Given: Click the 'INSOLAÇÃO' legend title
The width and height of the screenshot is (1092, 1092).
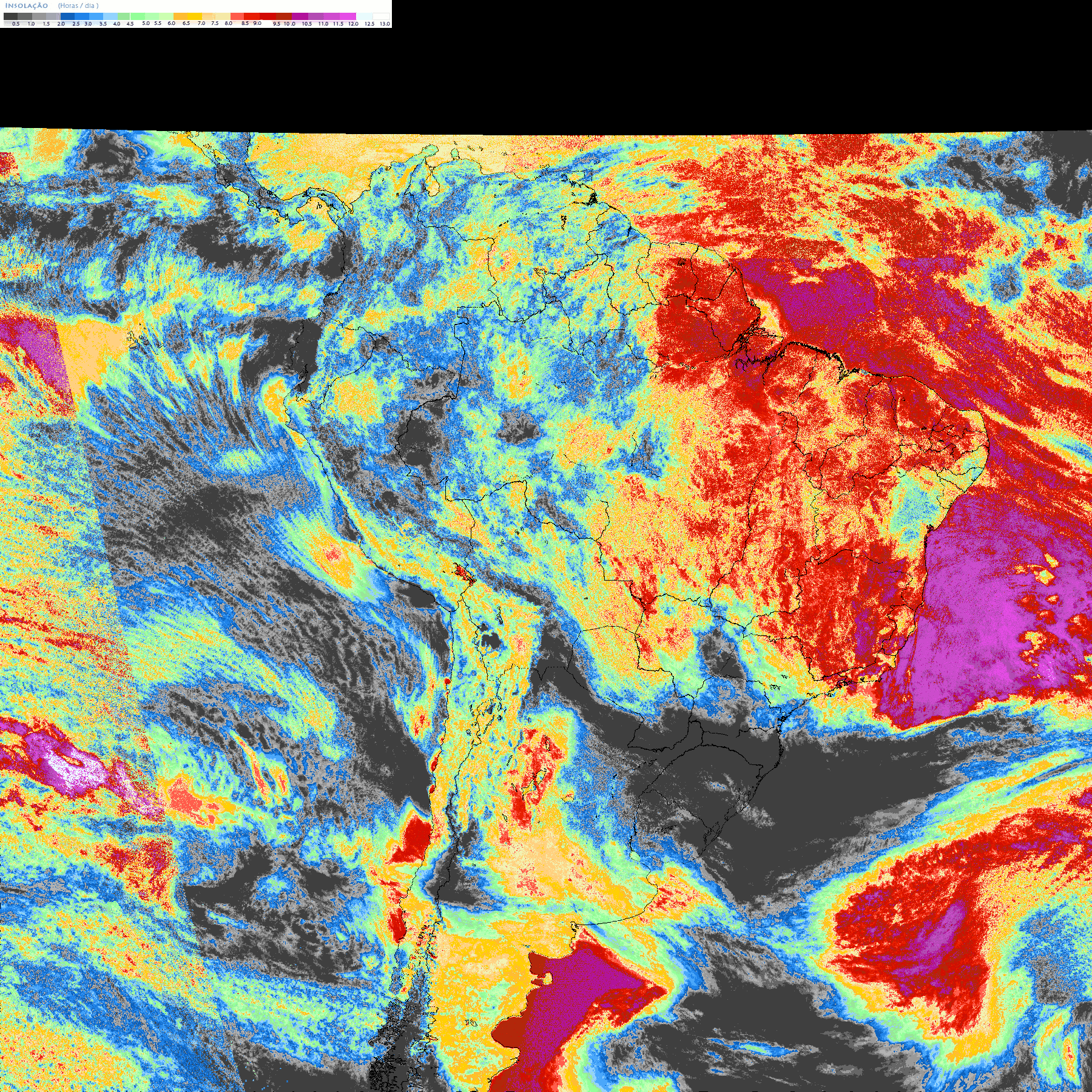Looking at the screenshot, I should pos(27,5).
